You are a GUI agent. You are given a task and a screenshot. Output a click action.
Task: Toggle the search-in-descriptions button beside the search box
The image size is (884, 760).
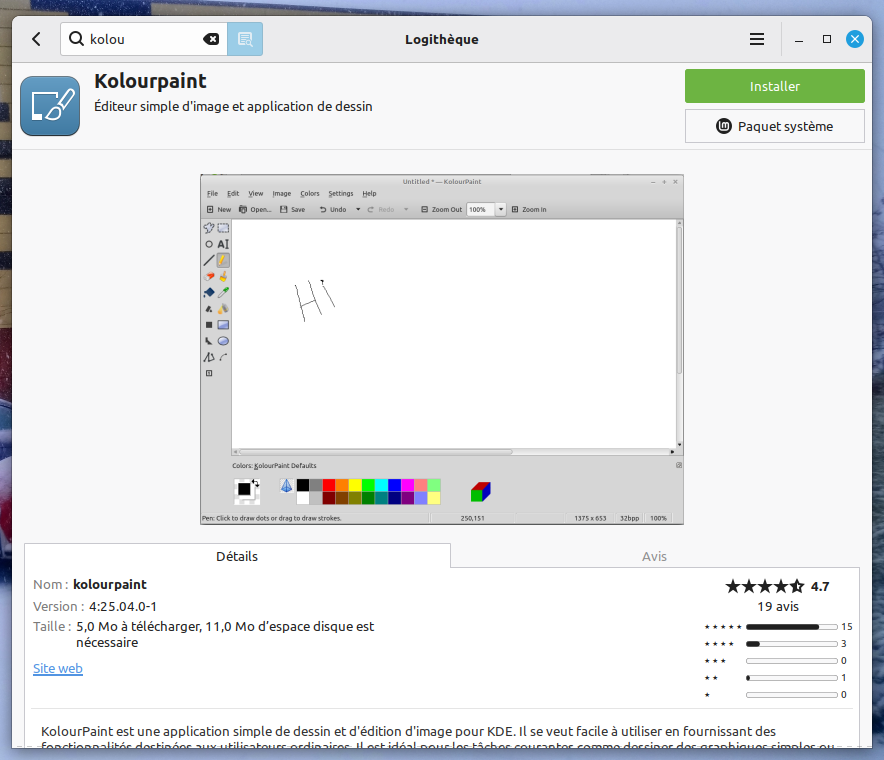245,39
